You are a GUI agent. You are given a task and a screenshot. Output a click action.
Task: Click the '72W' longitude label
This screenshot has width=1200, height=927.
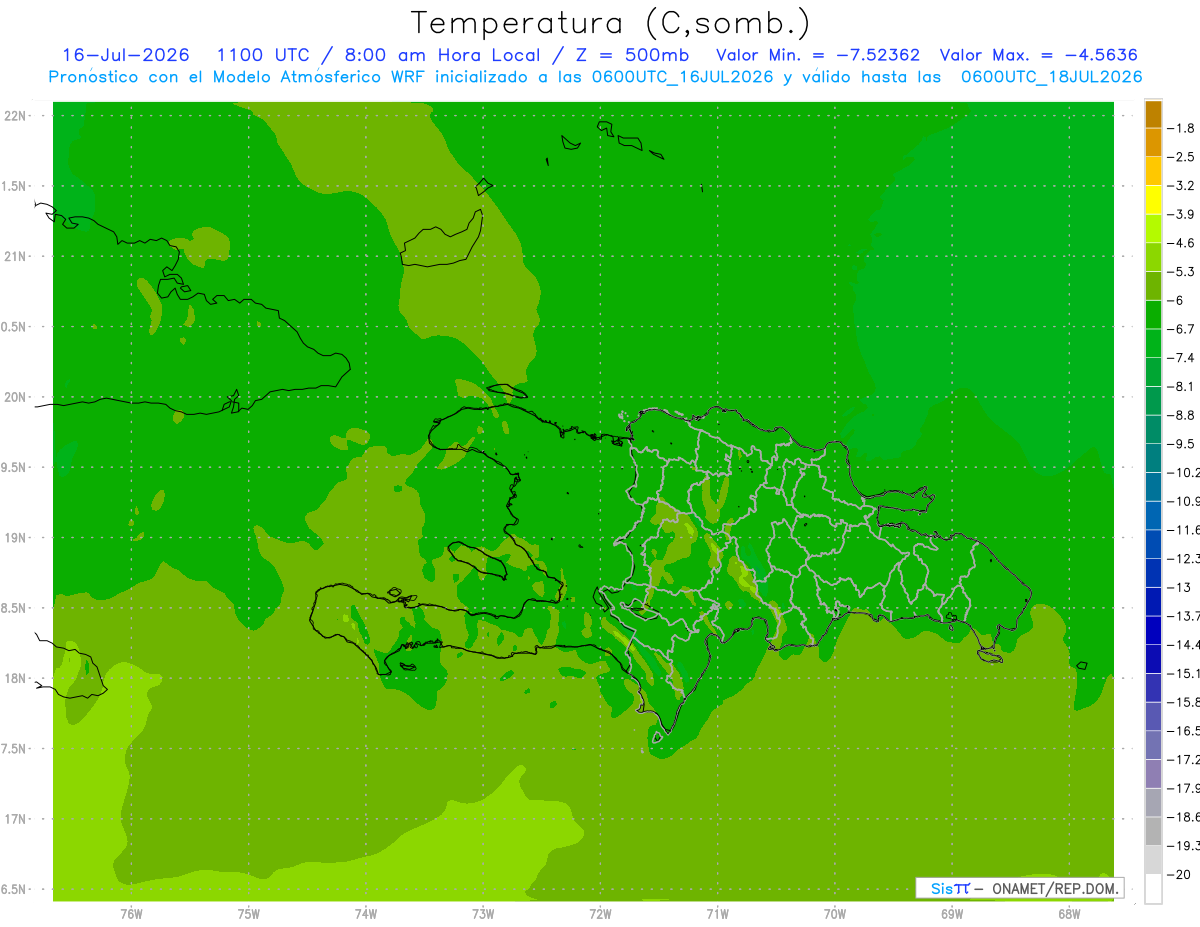600,913
